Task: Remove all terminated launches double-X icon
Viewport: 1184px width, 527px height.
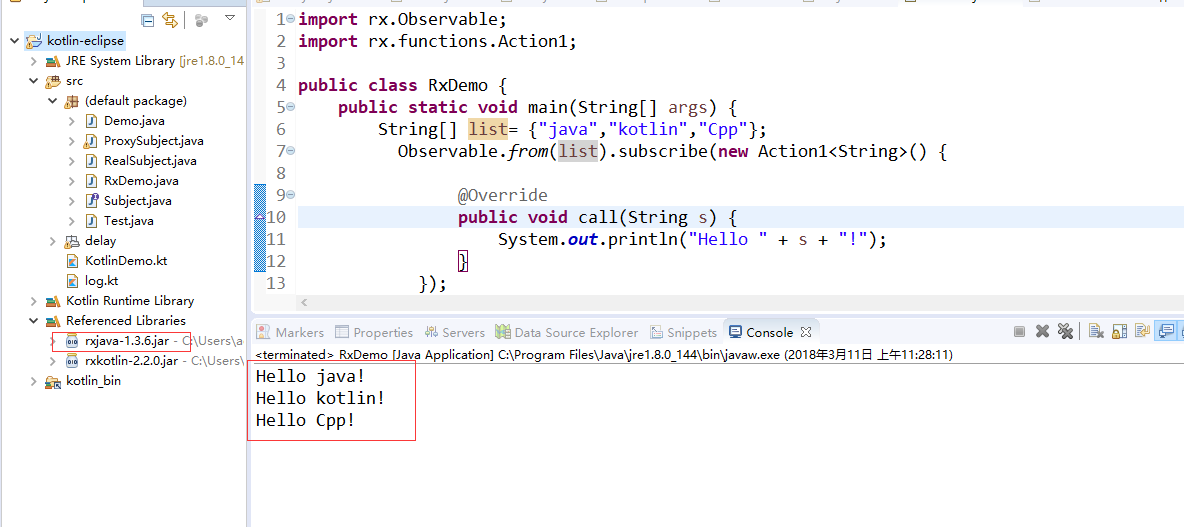Action: [x=1065, y=331]
